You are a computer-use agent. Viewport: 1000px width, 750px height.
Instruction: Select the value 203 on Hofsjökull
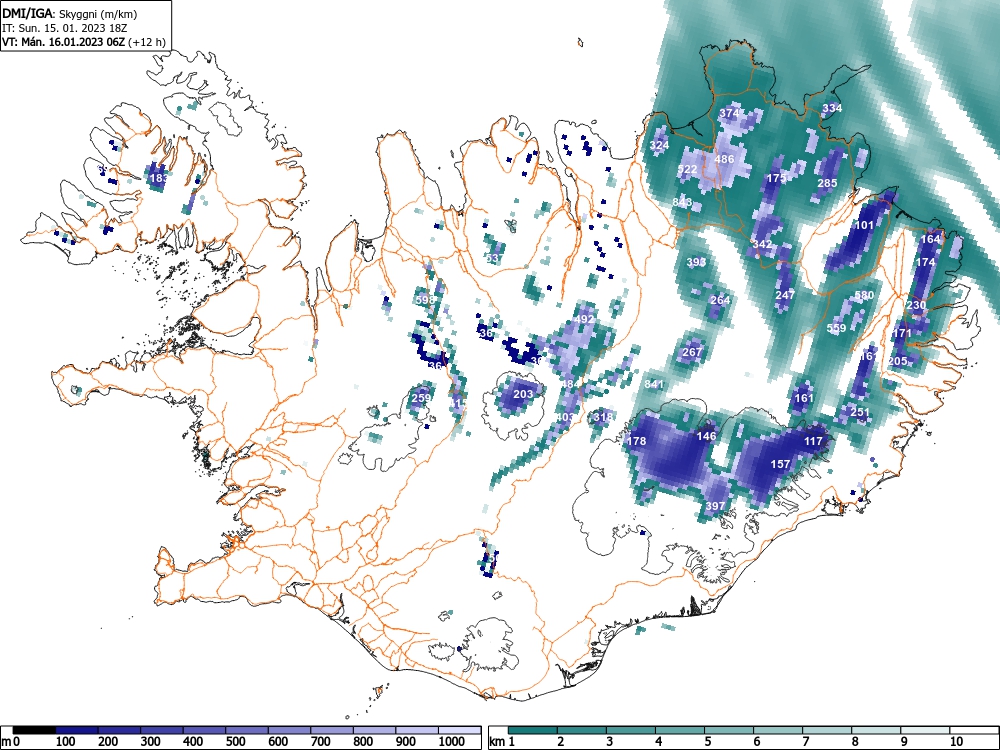click(x=523, y=394)
